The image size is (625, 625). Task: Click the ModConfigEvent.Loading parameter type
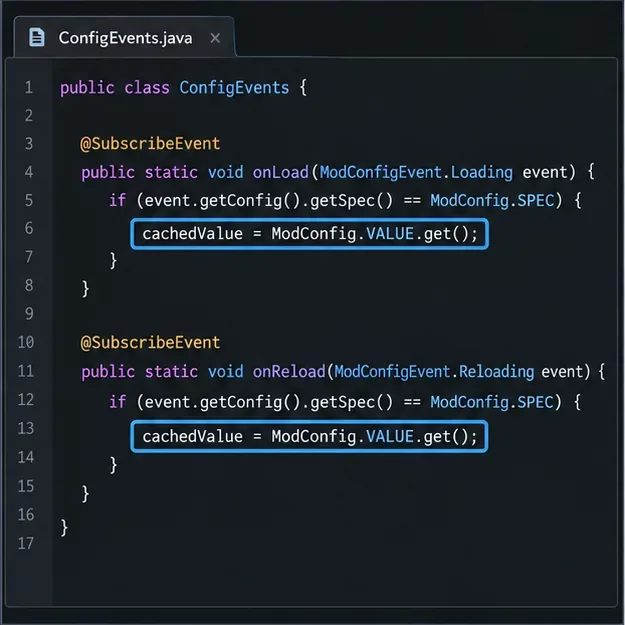[x=416, y=173]
